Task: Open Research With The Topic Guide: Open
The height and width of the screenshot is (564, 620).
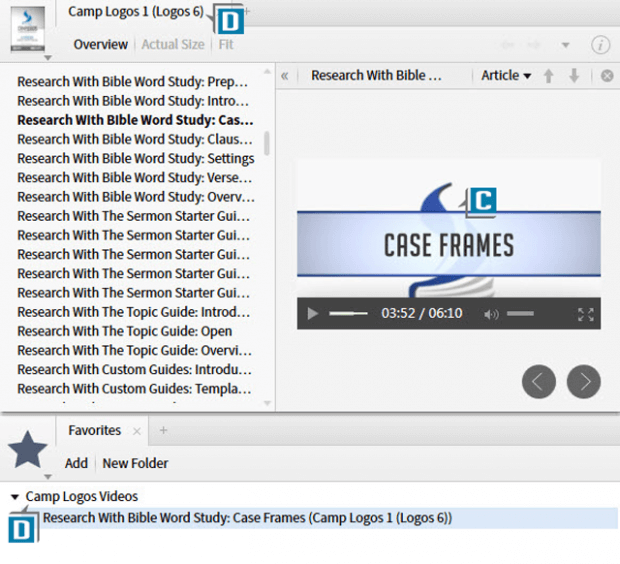Action: (124, 331)
